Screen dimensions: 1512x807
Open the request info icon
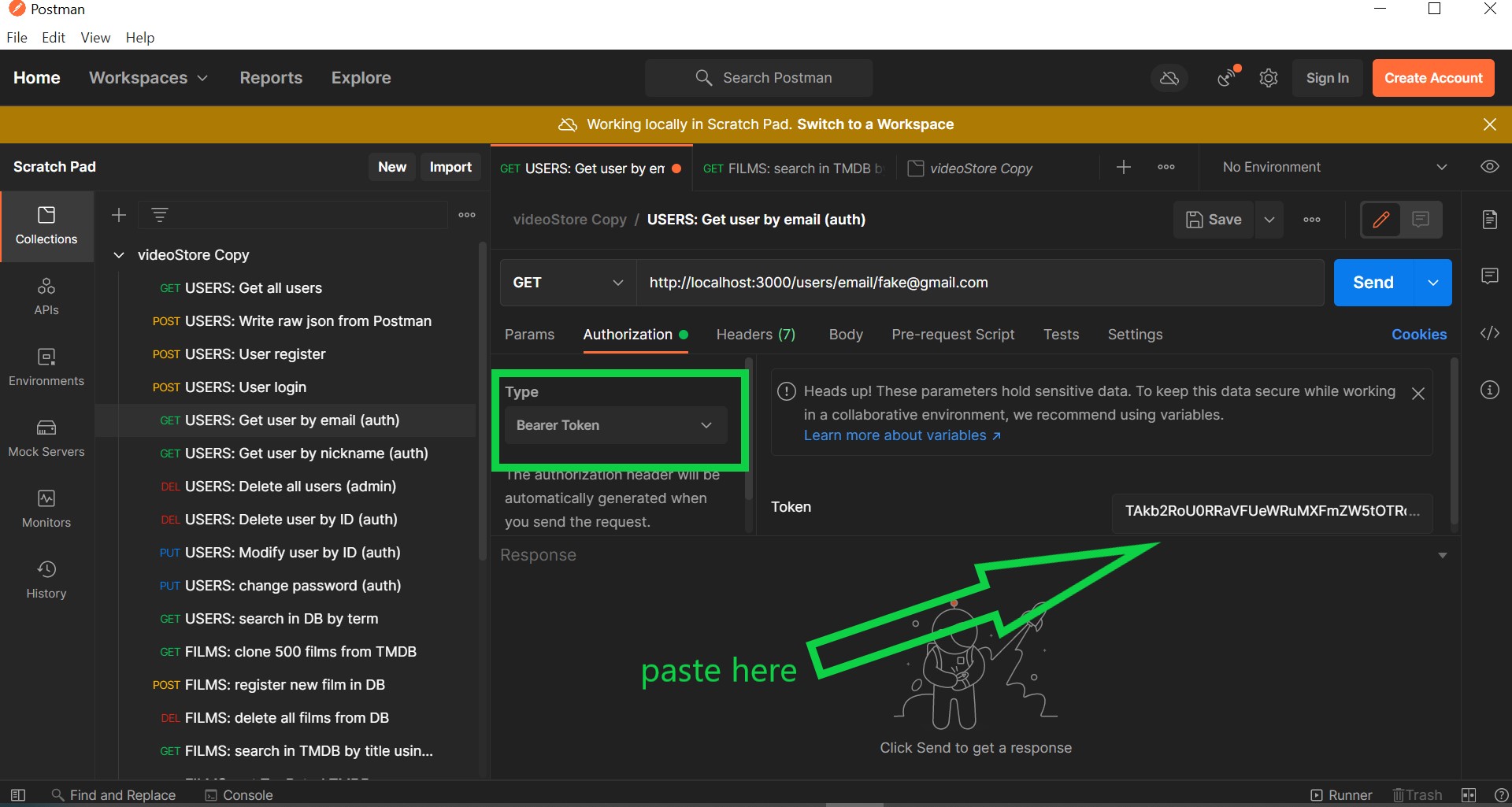1489,390
